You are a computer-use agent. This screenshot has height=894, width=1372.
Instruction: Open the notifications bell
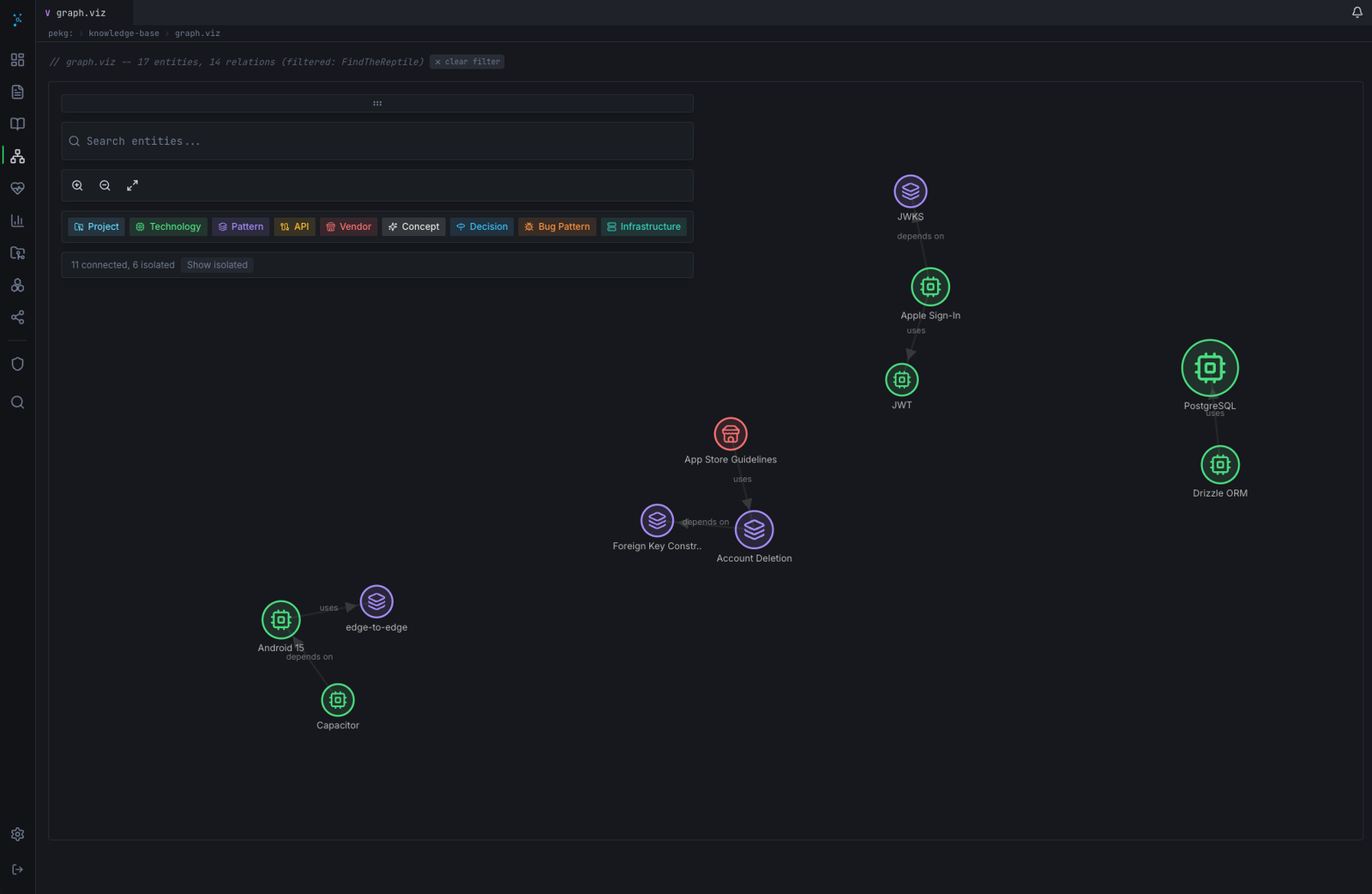click(1357, 12)
